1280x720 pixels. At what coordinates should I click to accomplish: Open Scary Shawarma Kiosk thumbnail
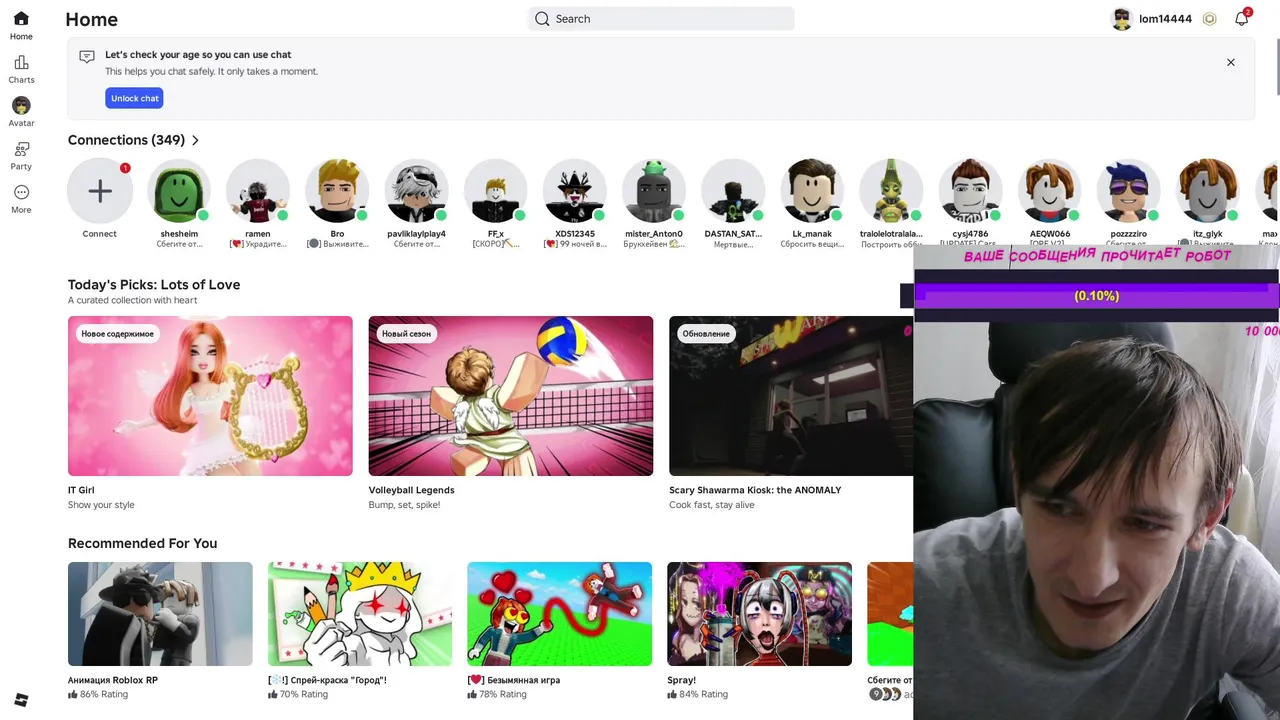tap(791, 396)
